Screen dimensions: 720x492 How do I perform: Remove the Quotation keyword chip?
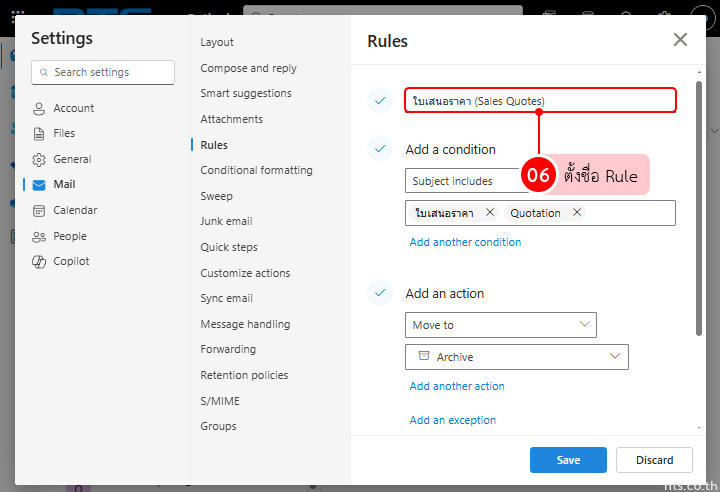[577, 212]
